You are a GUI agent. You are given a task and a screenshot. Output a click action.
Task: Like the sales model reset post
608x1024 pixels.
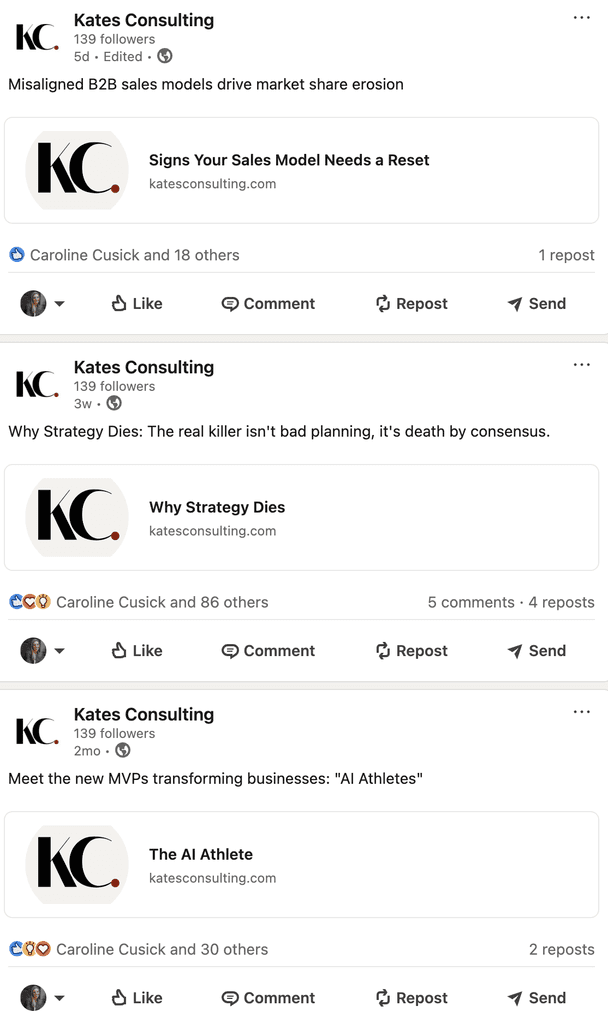(x=136, y=304)
